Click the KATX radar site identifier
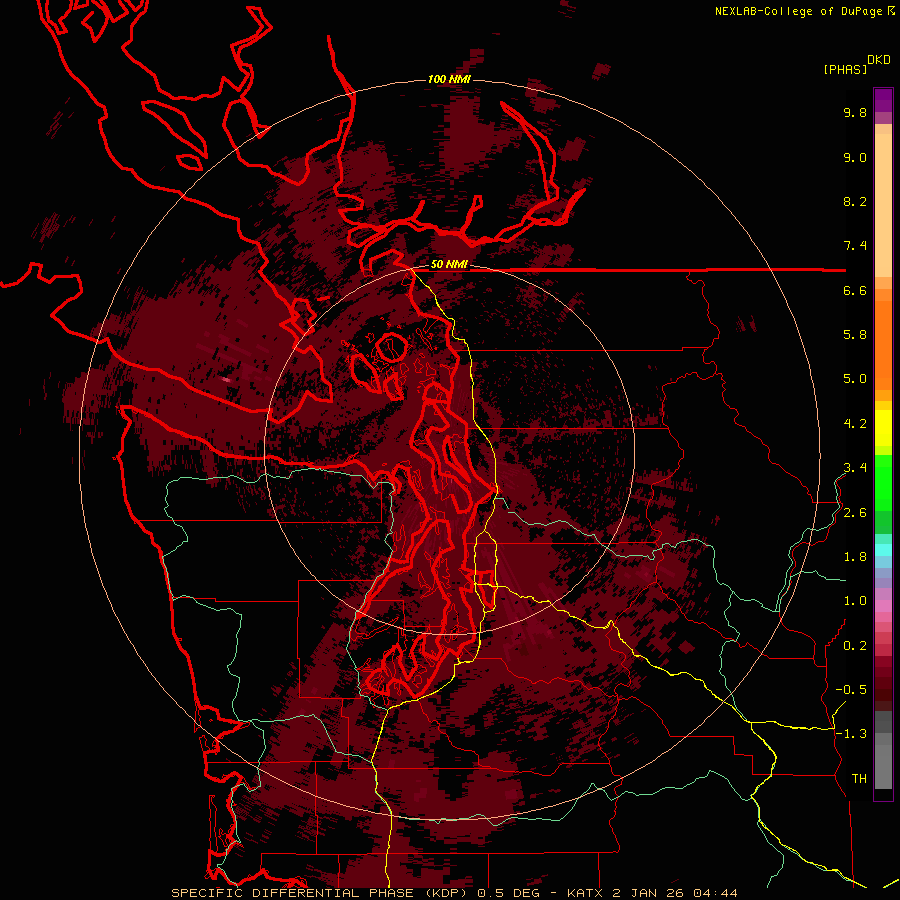The image size is (900, 900). [585, 893]
